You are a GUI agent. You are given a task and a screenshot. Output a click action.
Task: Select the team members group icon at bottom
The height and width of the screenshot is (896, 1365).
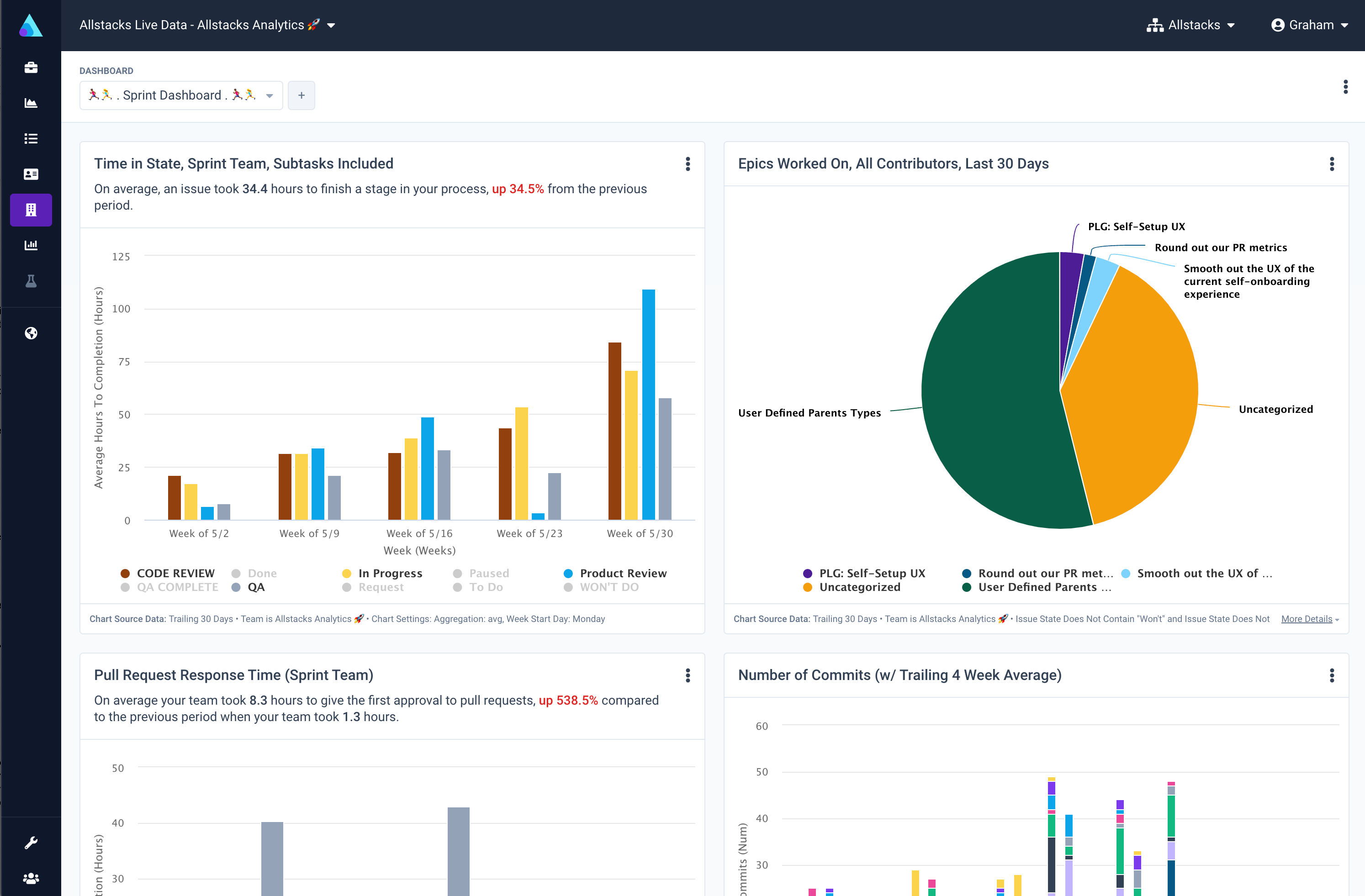[31, 878]
